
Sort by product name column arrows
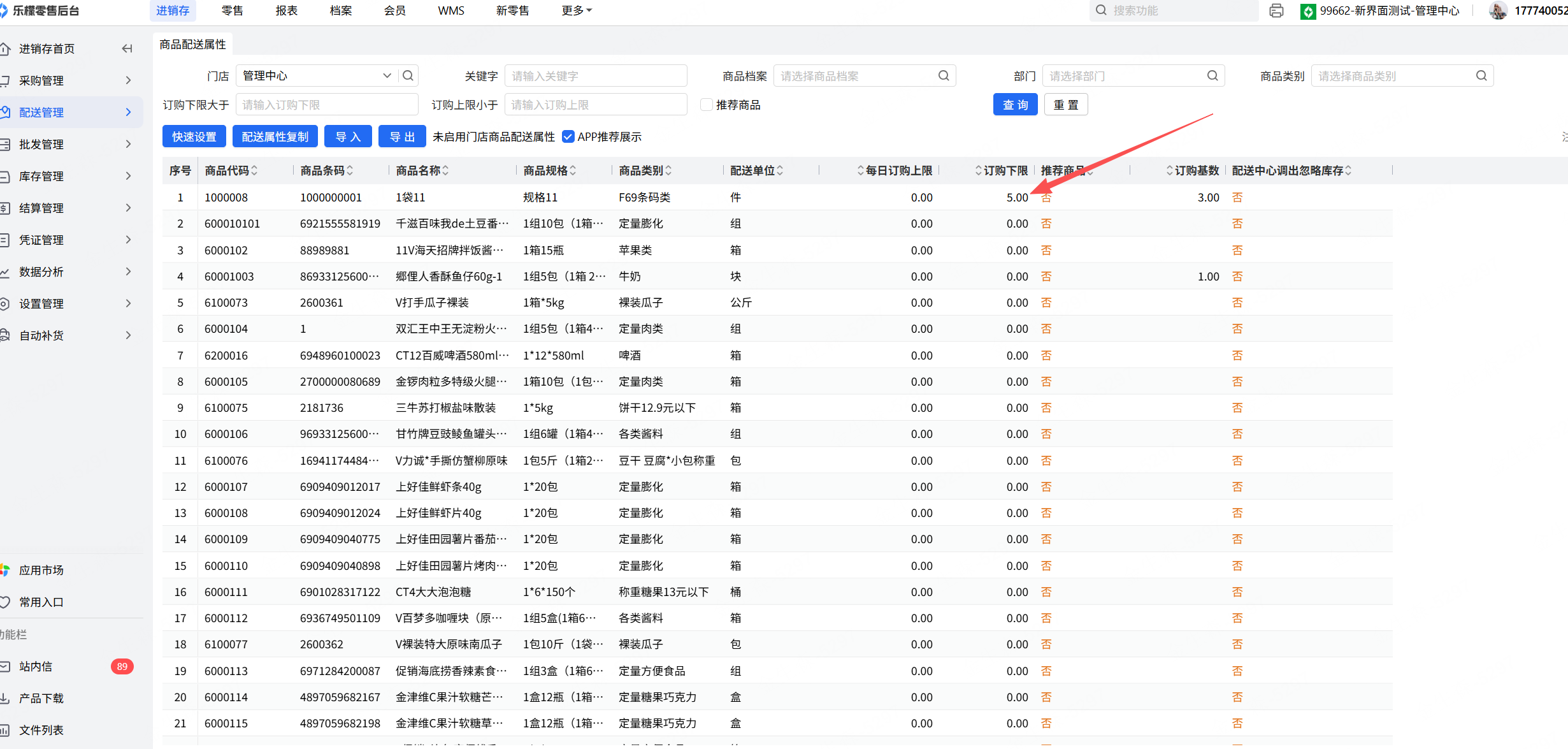pos(445,171)
